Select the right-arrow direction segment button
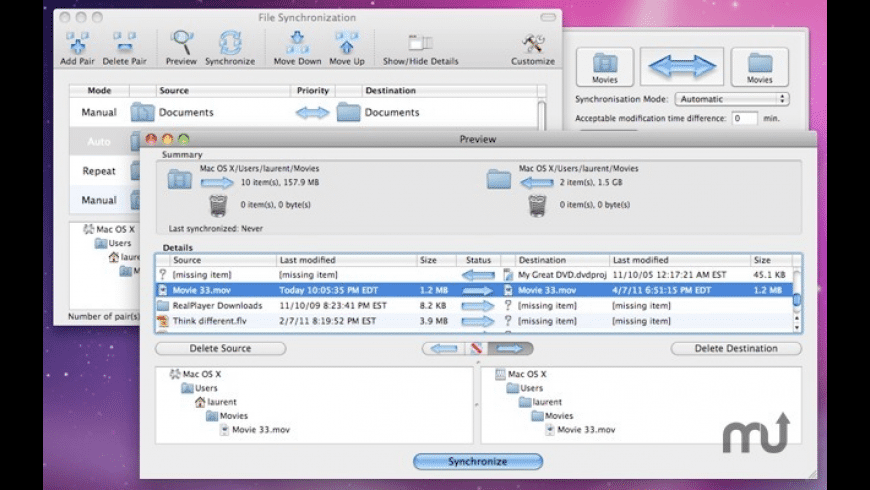The height and width of the screenshot is (490, 870). coord(511,348)
